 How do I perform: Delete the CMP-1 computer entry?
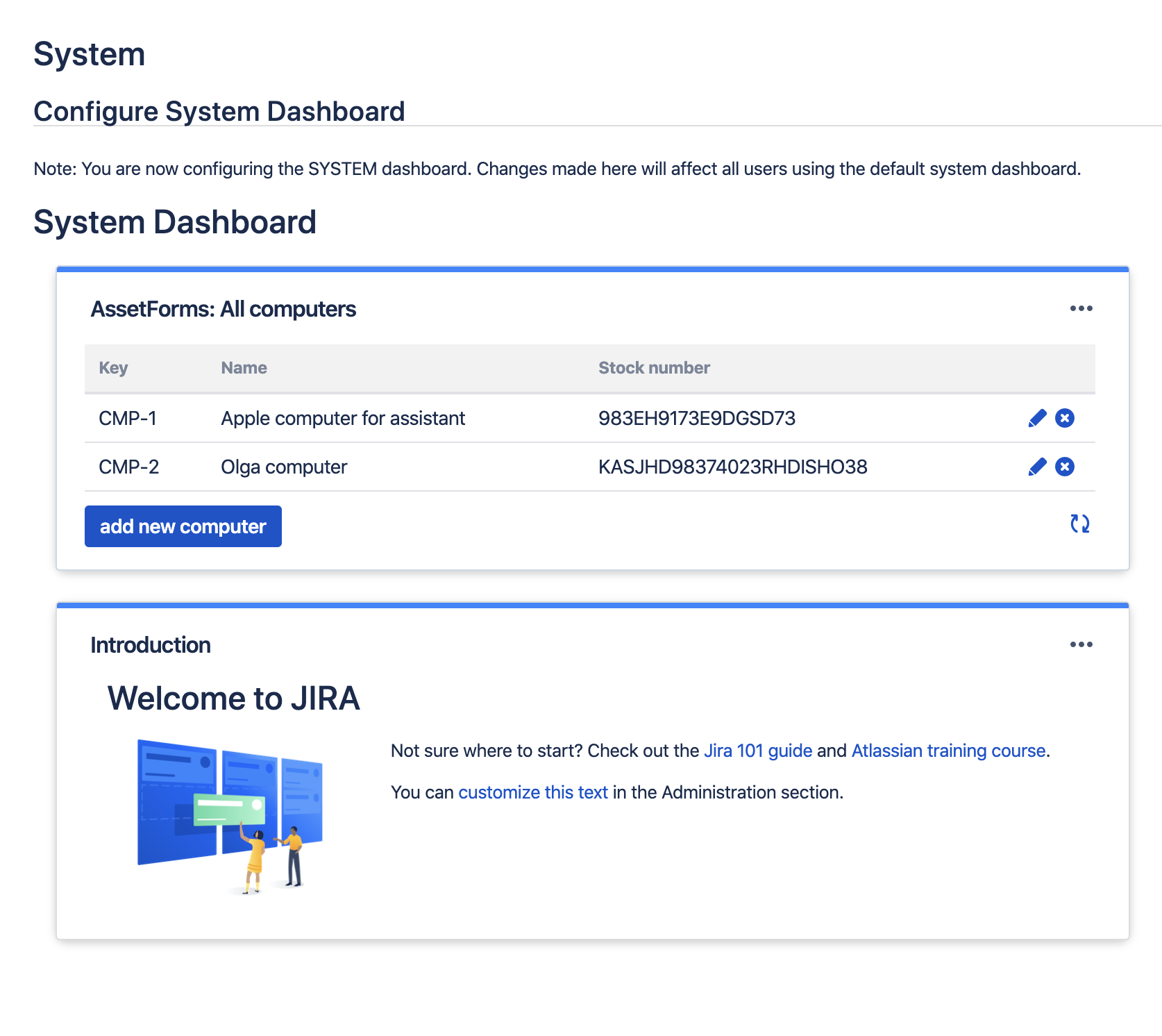coord(1065,418)
